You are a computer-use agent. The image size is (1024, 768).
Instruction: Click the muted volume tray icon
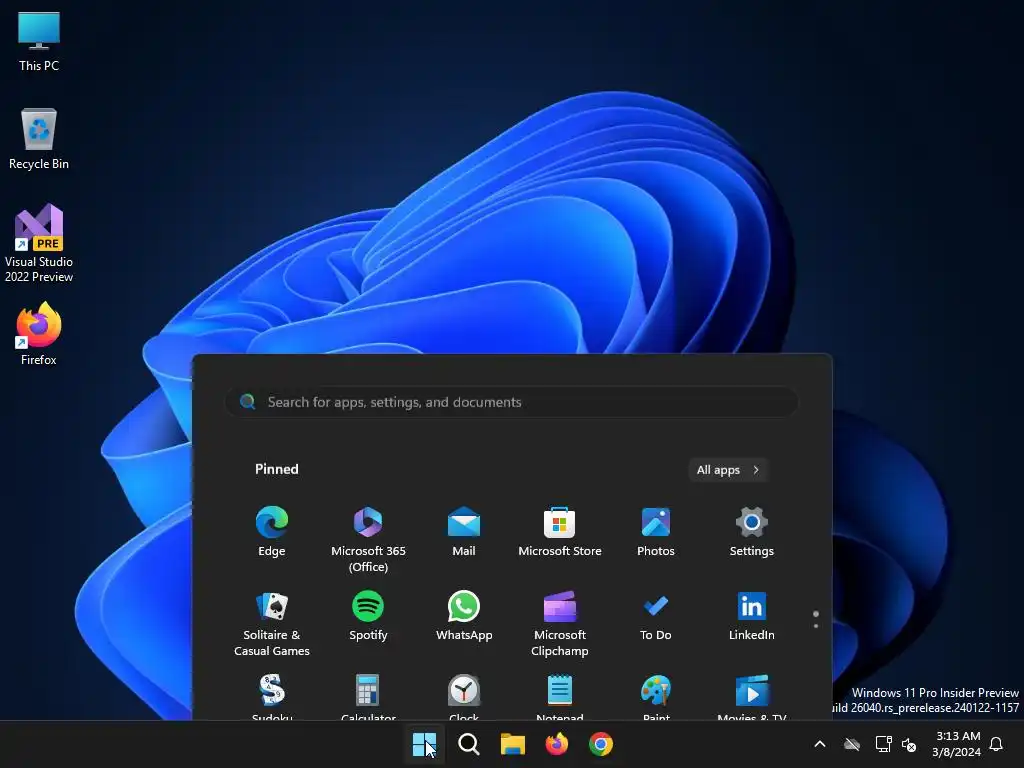point(909,744)
